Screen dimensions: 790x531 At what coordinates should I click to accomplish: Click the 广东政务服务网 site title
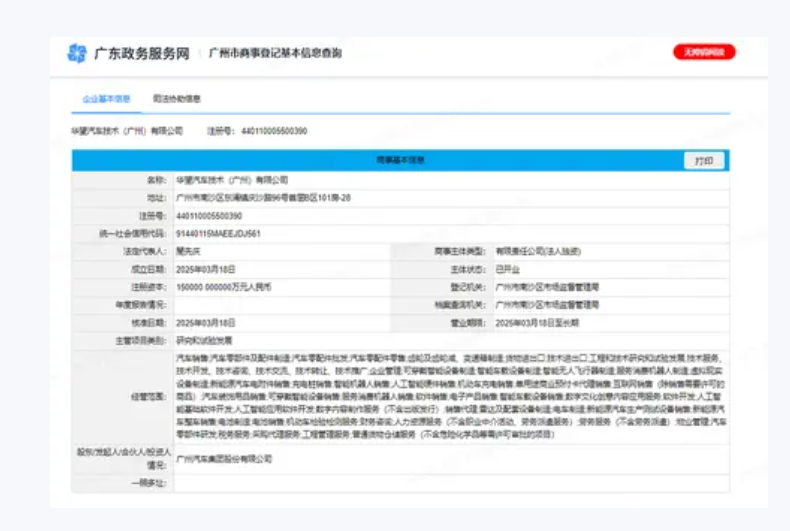(x=141, y=53)
